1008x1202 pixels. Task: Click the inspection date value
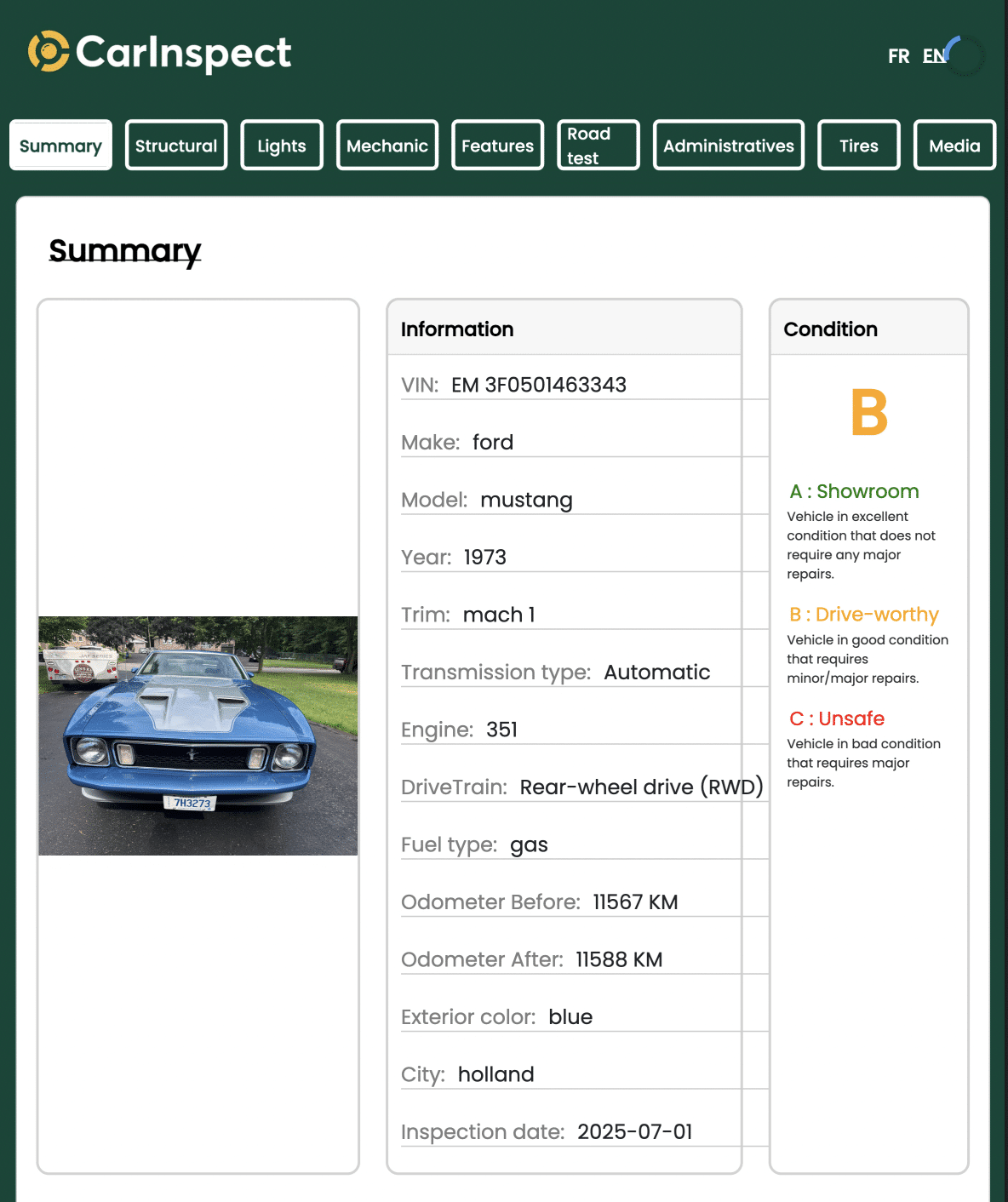point(634,1131)
